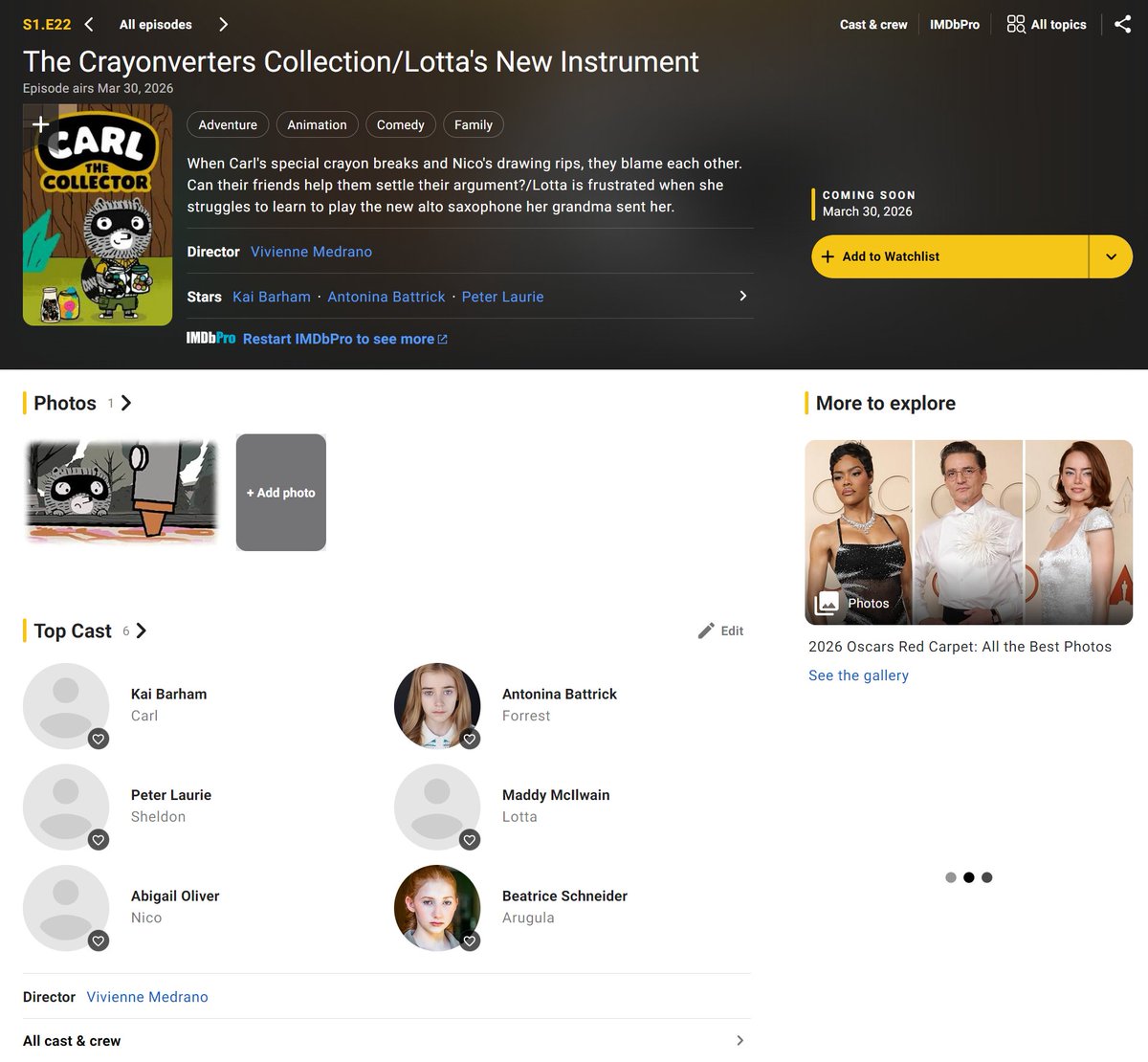
Task: Favorite Maddy McIlwain heart icon
Action: [x=469, y=840]
